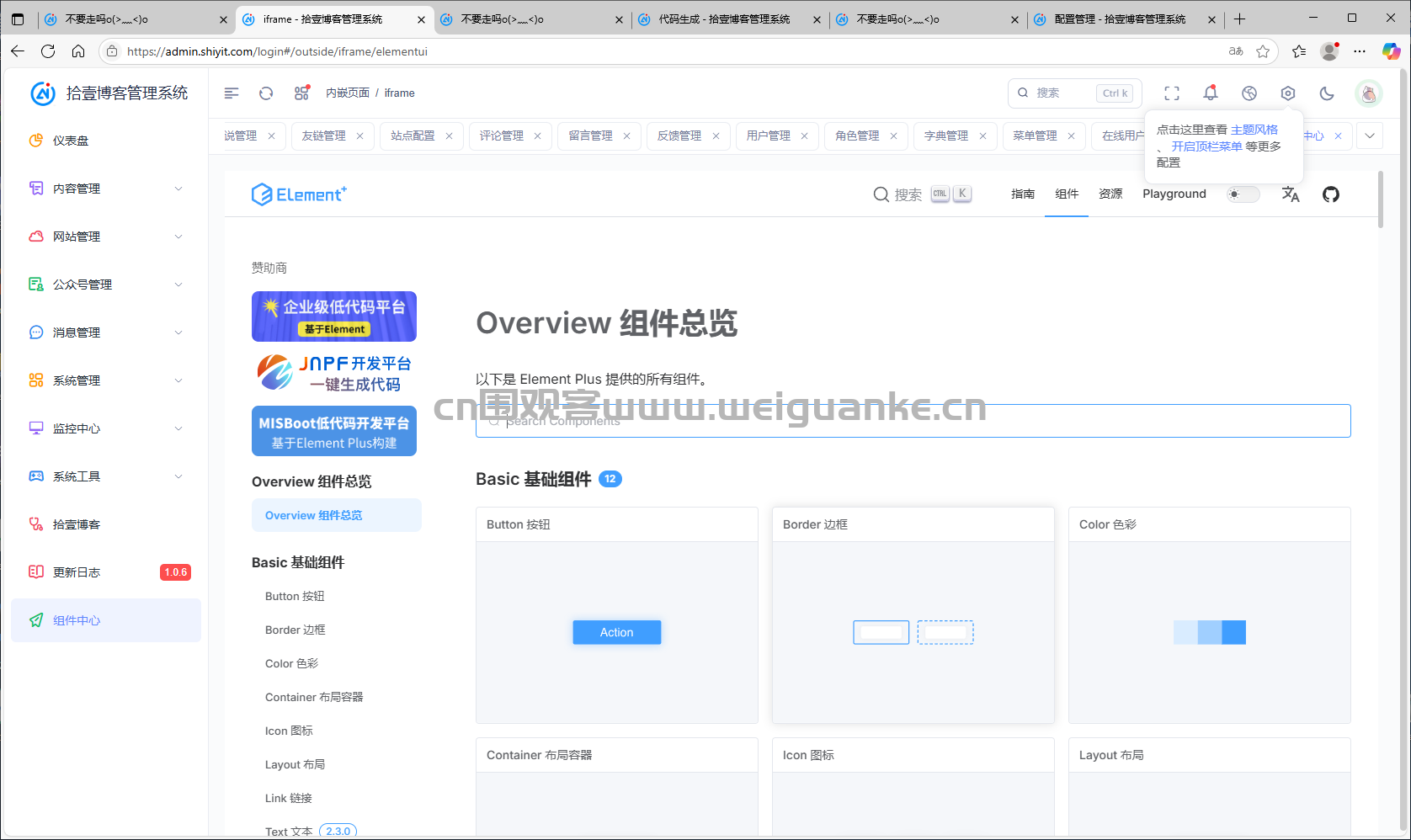
Task: Open the tab list dropdown chevron
Action: click(1370, 136)
